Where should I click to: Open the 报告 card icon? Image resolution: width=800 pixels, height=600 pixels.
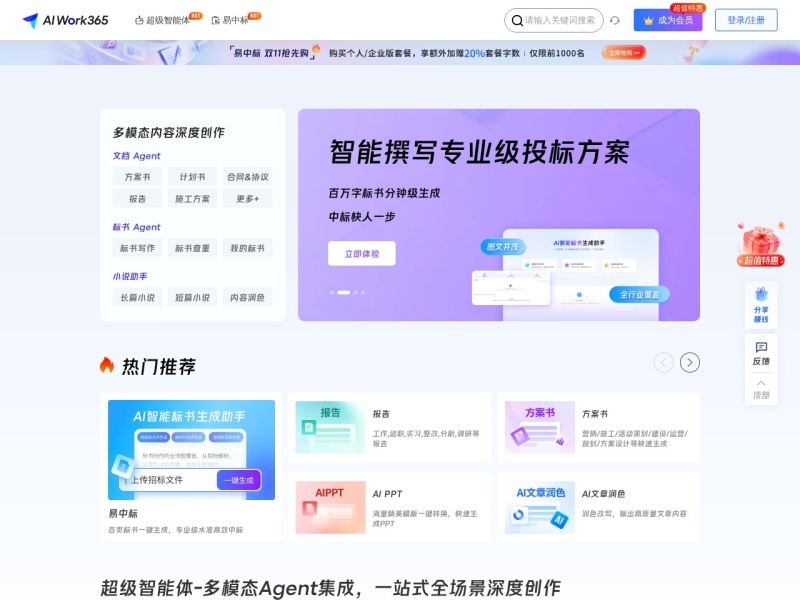(330, 427)
